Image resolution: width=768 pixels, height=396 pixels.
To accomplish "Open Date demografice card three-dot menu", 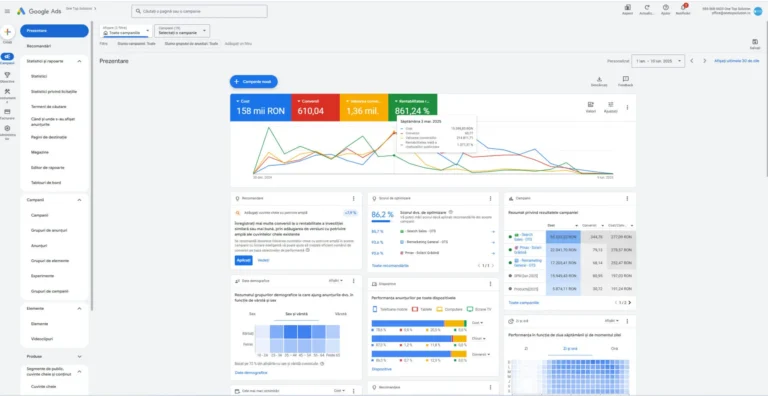I will [353, 281].
